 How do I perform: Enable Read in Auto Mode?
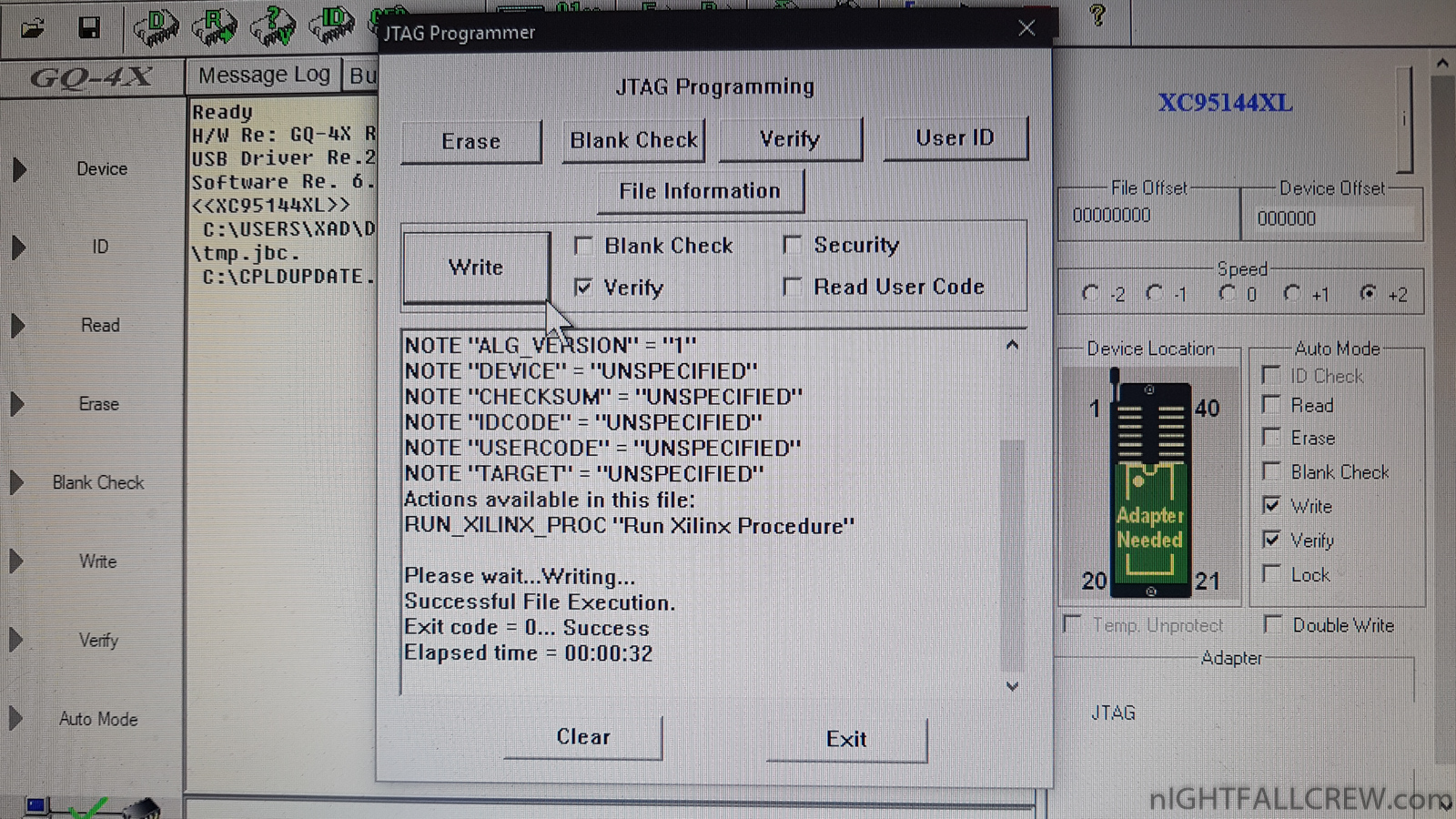(x=1271, y=404)
